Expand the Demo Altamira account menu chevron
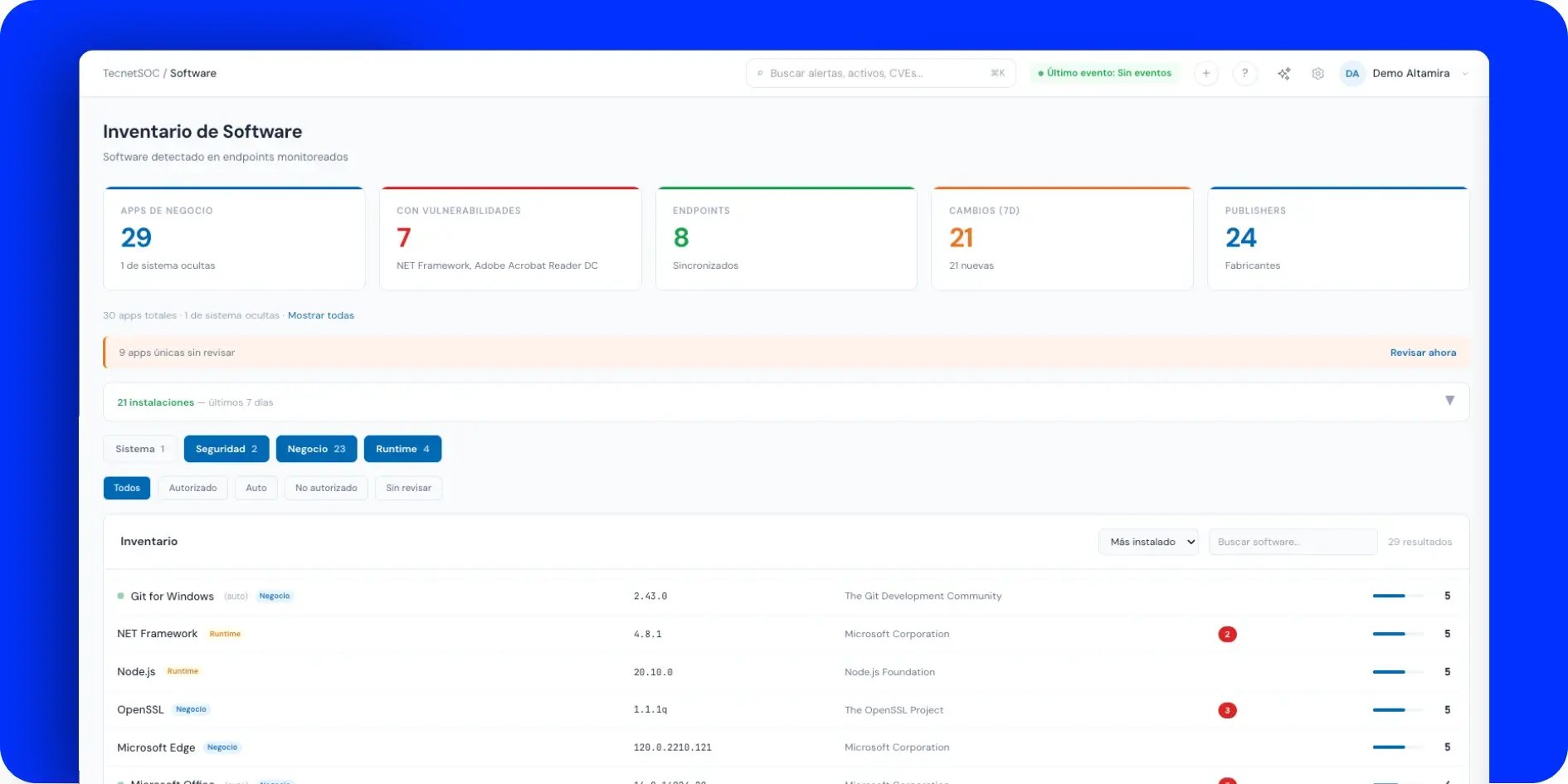The width and height of the screenshot is (1568, 784). tap(1465, 74)
